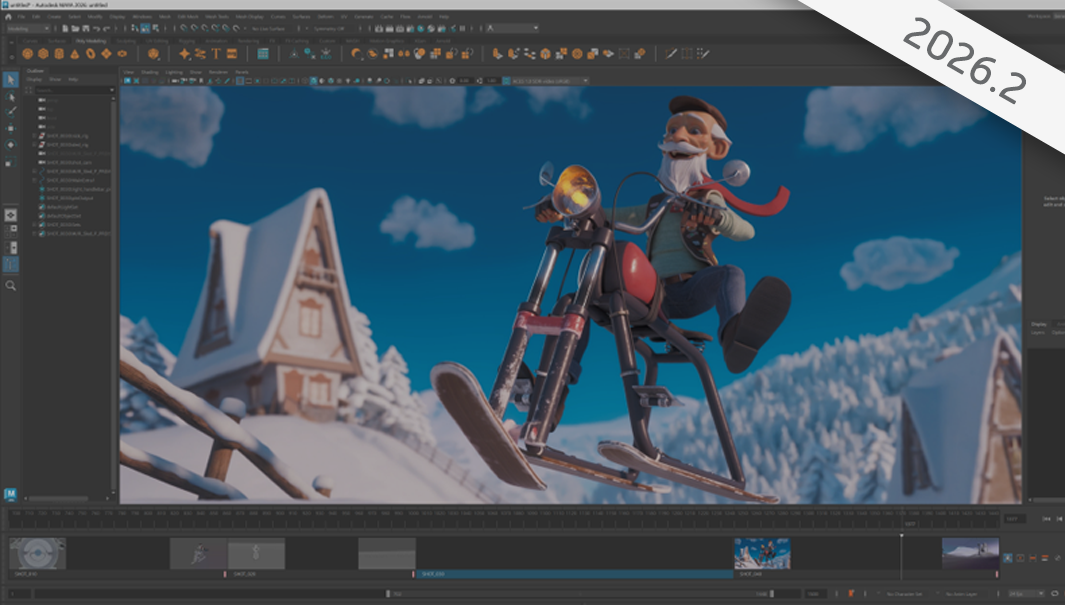Activate the Lasso Select tool
1065x605 pixels.
coord(10,97)
